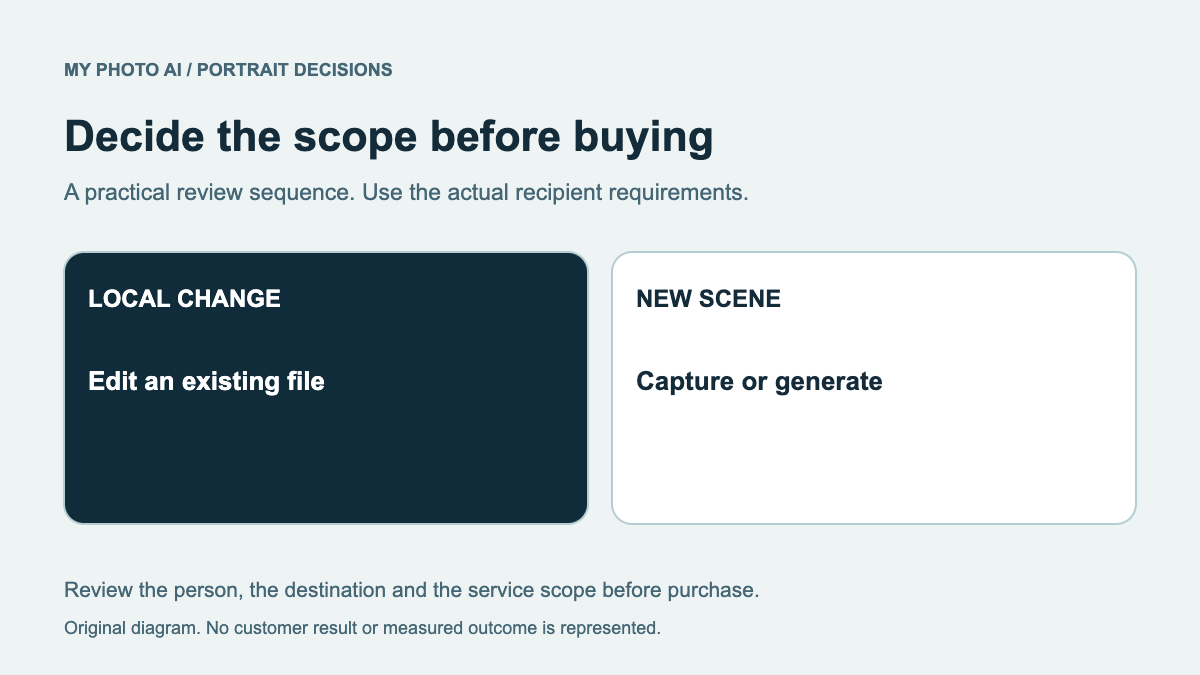1200x675 pixels.
Task: Click blank space inside the dark navy card
Action: [x=326, y=460]
